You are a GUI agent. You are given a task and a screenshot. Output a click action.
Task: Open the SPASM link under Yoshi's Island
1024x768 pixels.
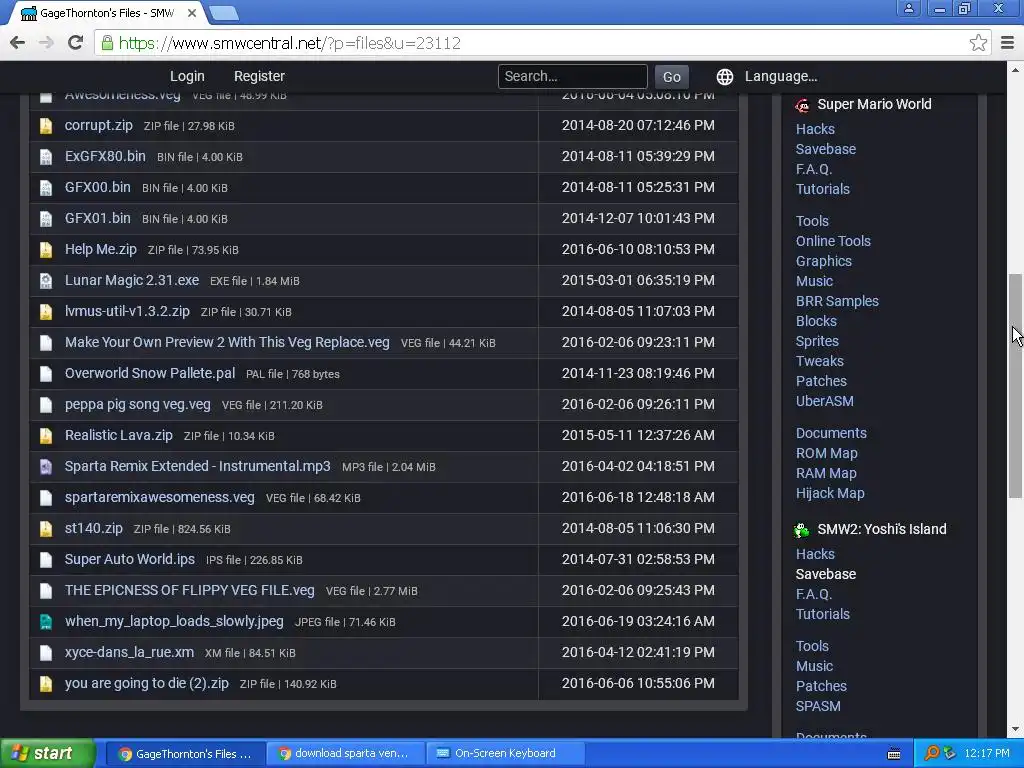coord(818,706)
